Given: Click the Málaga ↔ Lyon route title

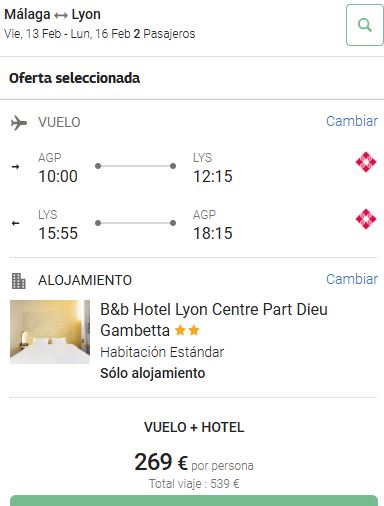Looking at the screenshot, I should point(52,14).
